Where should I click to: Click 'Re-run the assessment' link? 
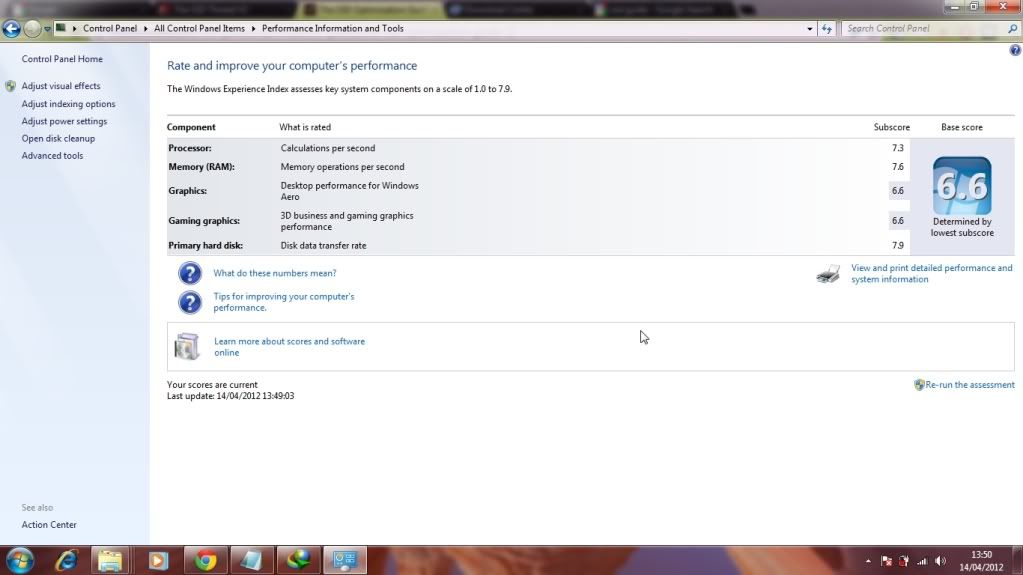[x=969, y=385]
